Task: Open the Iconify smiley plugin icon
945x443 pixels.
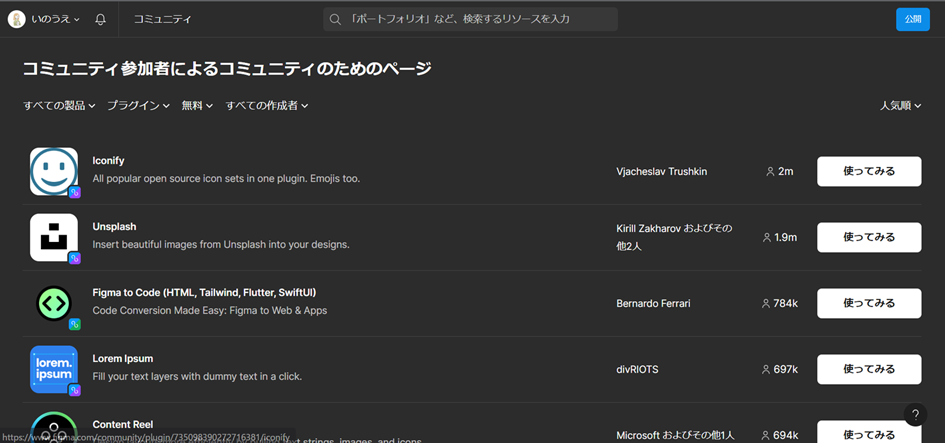Action: [54, 172]
